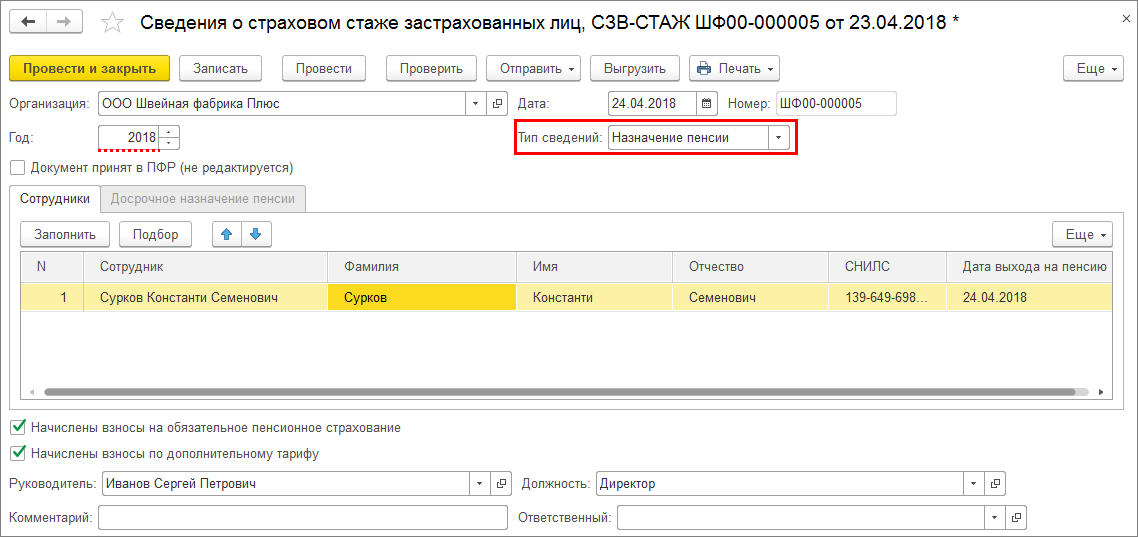Click scrollbar's left arrow in employees table
1138x537 pixels.
(x=31, y=392)
